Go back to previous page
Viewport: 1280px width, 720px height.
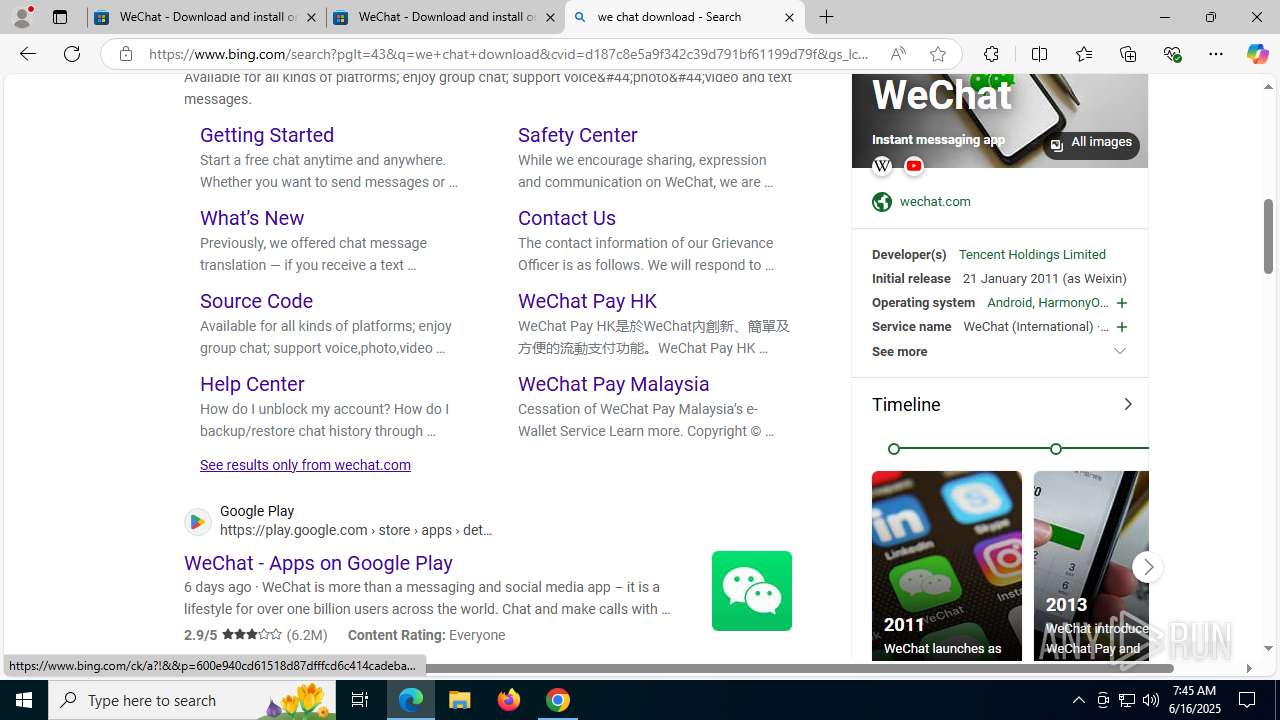[x=27, y=54]
